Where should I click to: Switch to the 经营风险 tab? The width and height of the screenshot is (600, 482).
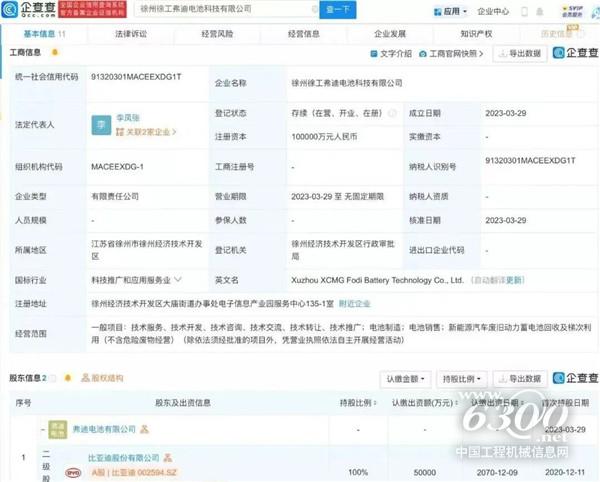pyautogui.click(x=217, y=33)
